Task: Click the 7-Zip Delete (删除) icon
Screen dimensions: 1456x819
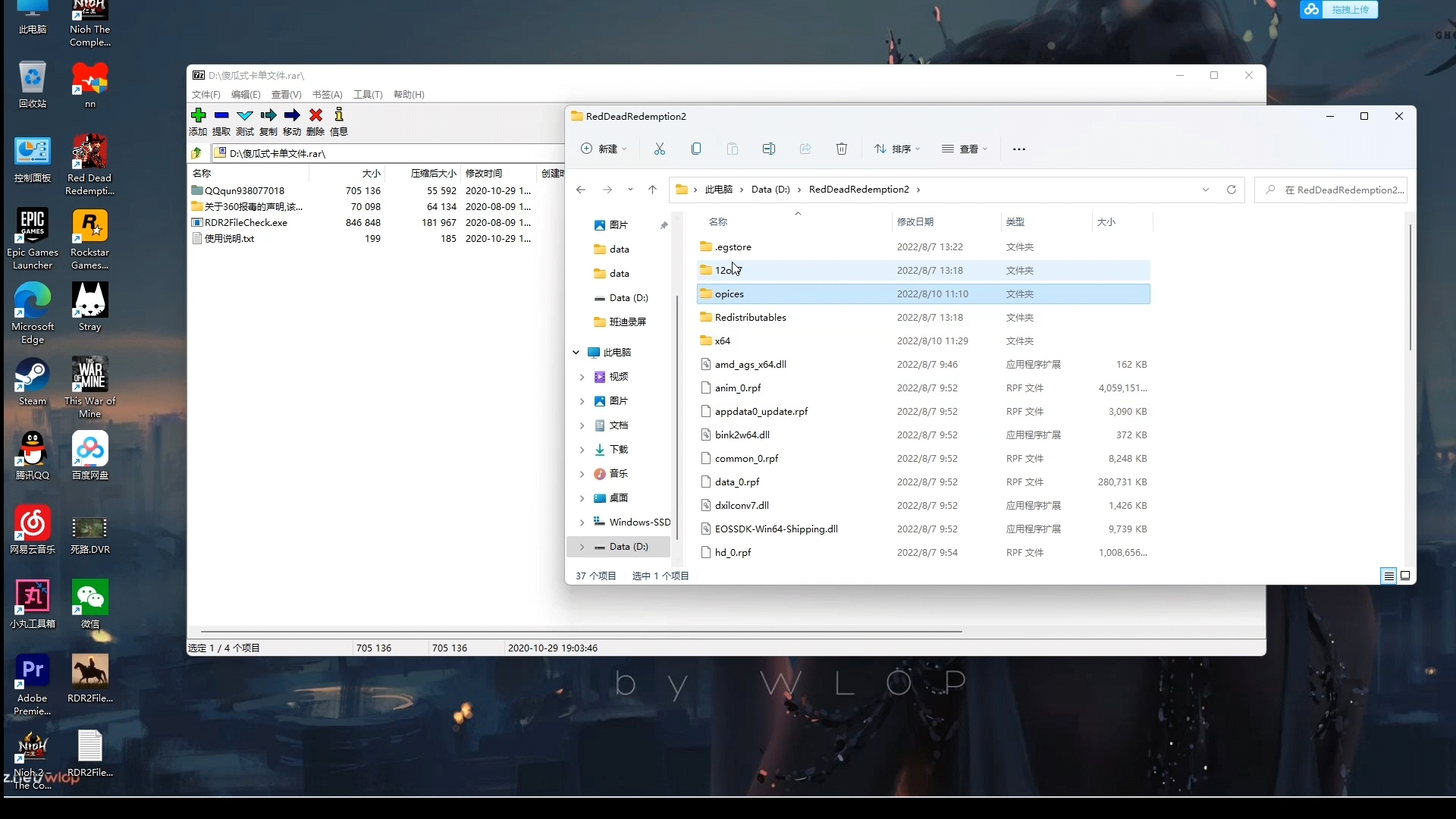Action: coord(315,115)
